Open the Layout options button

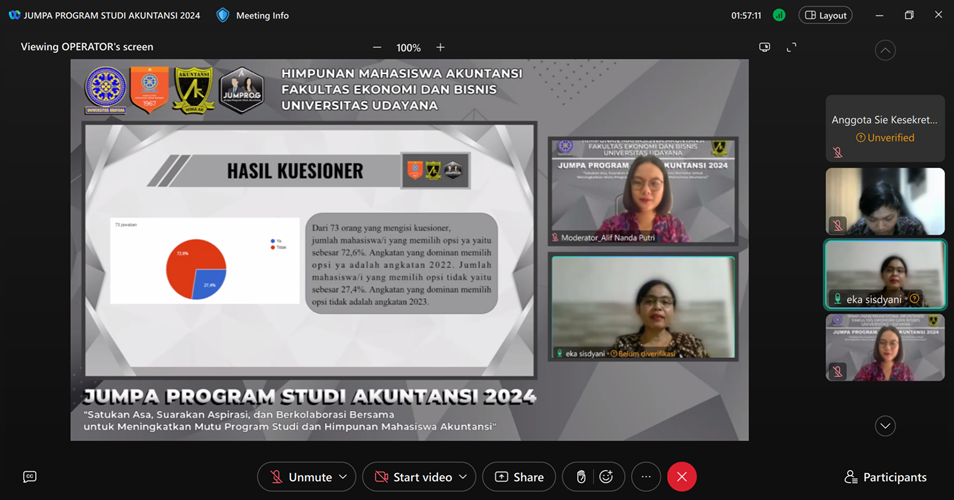pyautogui.click(x=826, y=15)
